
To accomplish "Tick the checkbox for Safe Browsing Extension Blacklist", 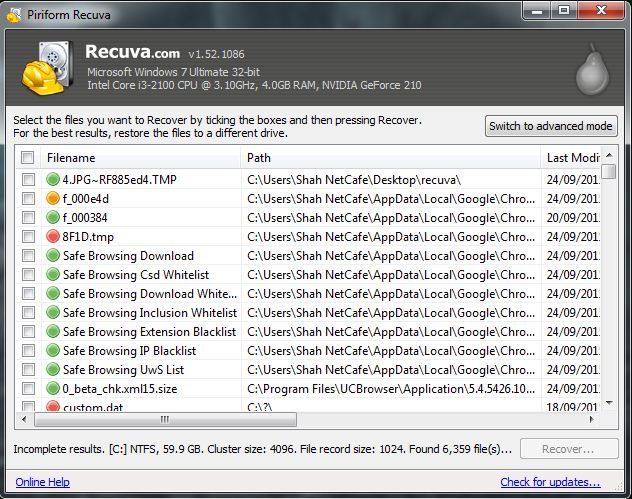I will [28, 331].
